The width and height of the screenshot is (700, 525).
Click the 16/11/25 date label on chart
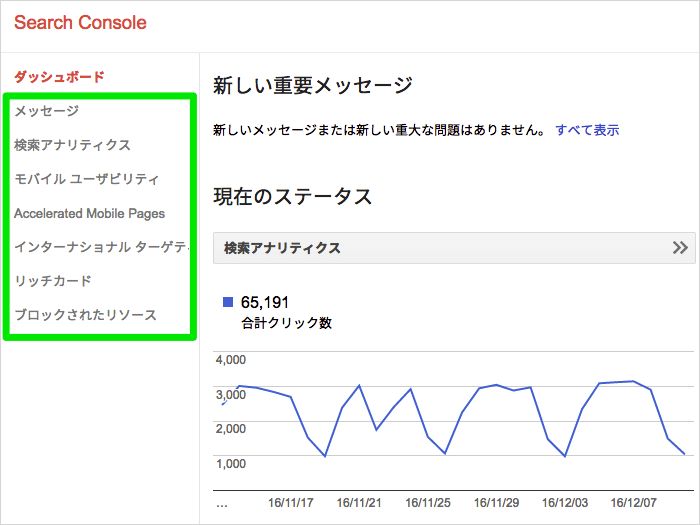(x=428, y=503)
